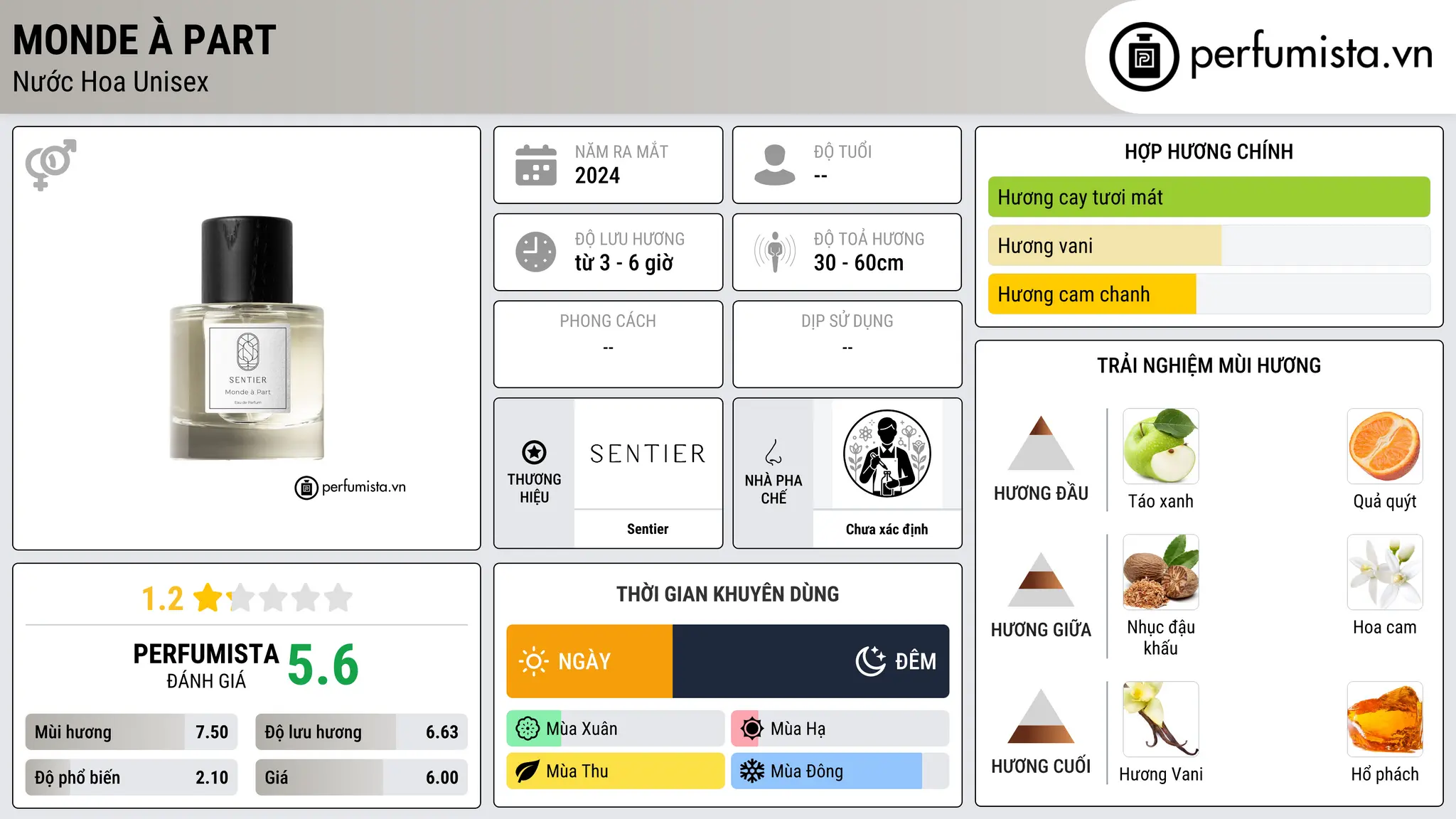Open the Sentier perfume bottle product image
Viewport: 1456px width, 819px height.
(247, 338)
